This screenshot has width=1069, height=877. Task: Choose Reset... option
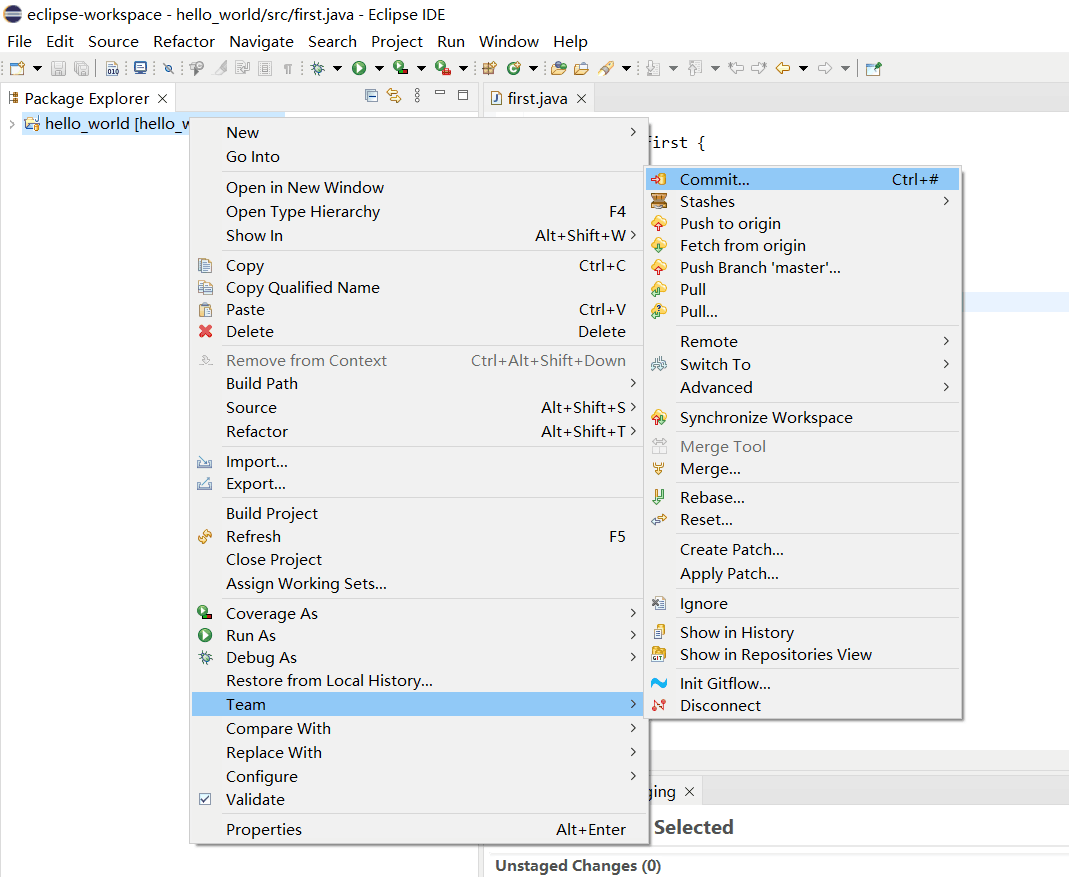coord(802,520)
